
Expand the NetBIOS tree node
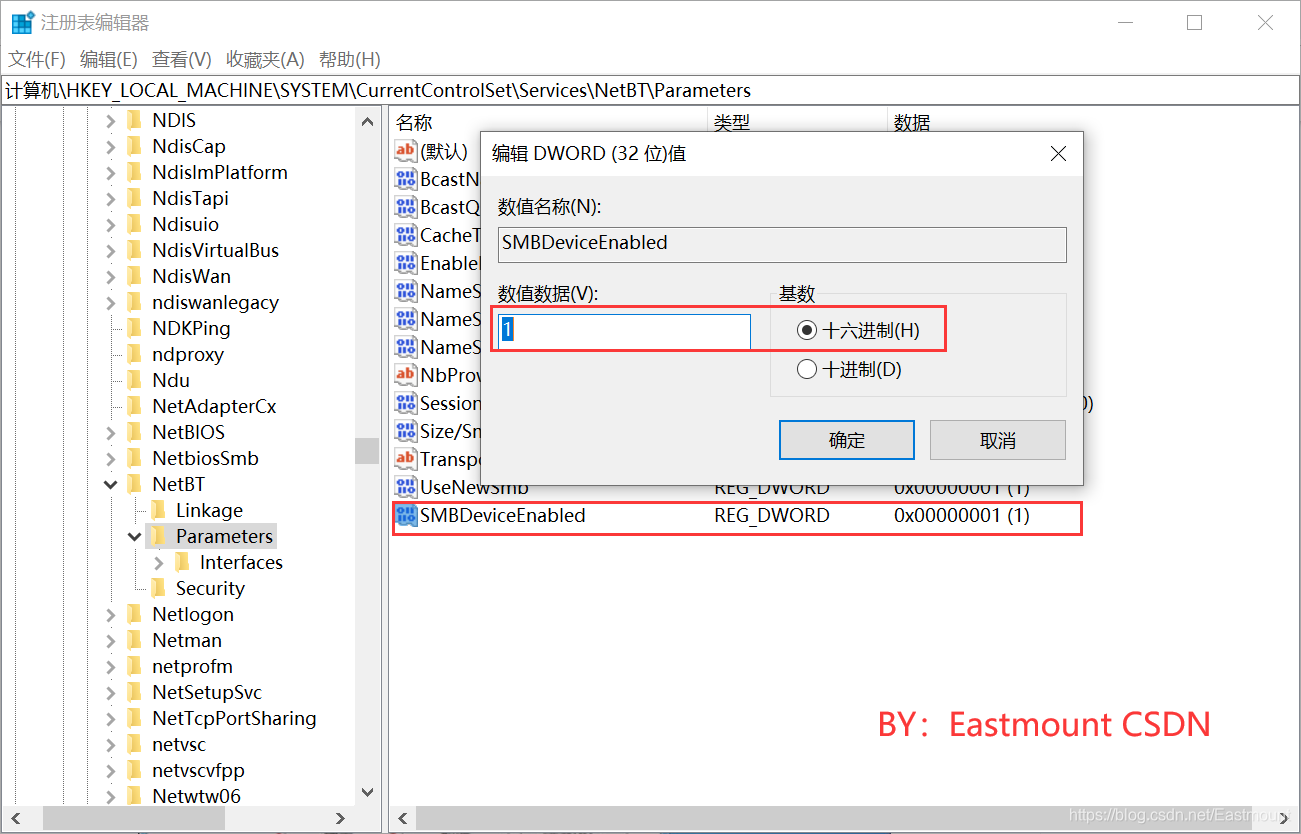coord(111,432)
